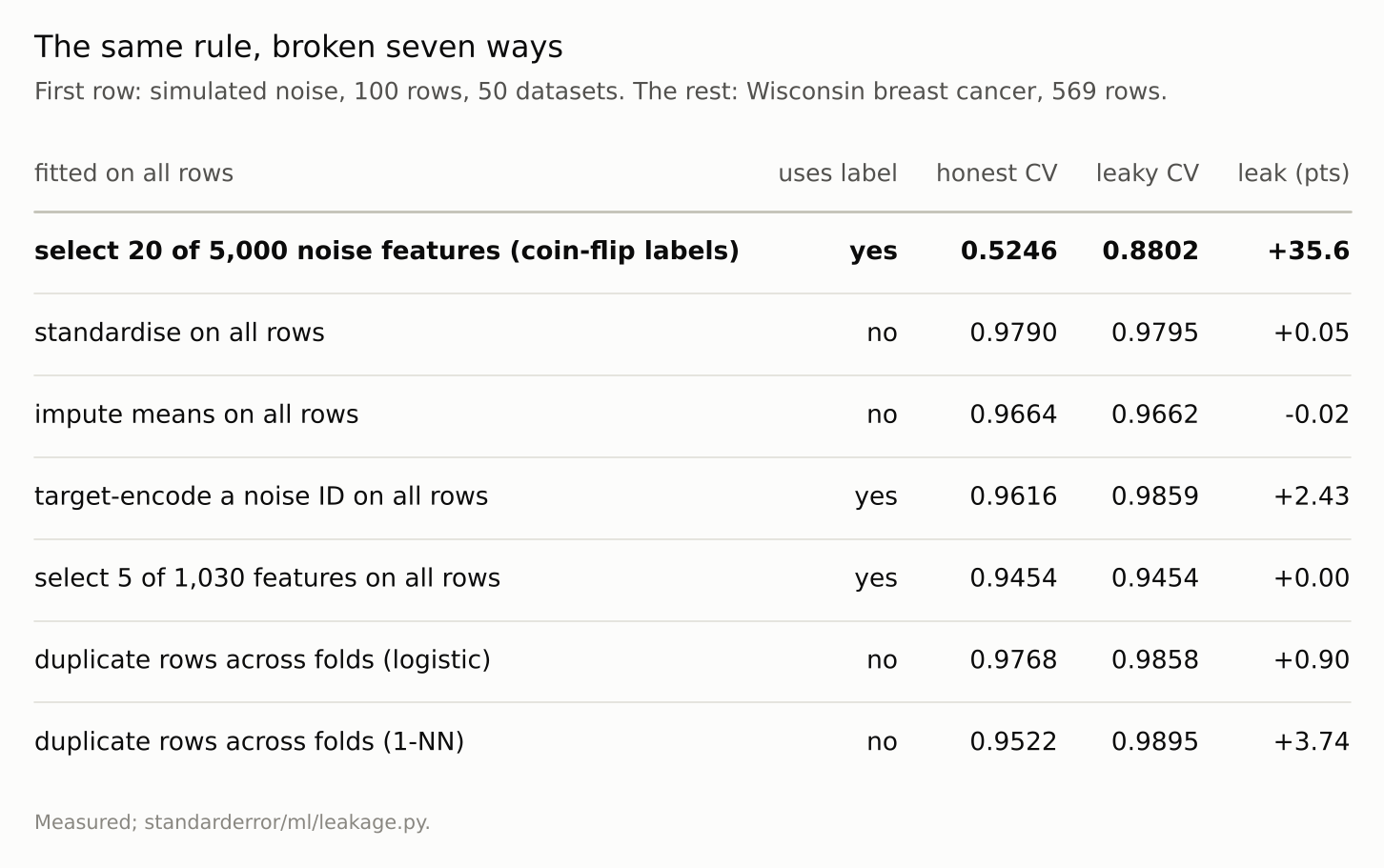This screenshot has width=1384, height=868.
Task: Click the 0.9859 leaky CV value
Action: click(1154, 496)
